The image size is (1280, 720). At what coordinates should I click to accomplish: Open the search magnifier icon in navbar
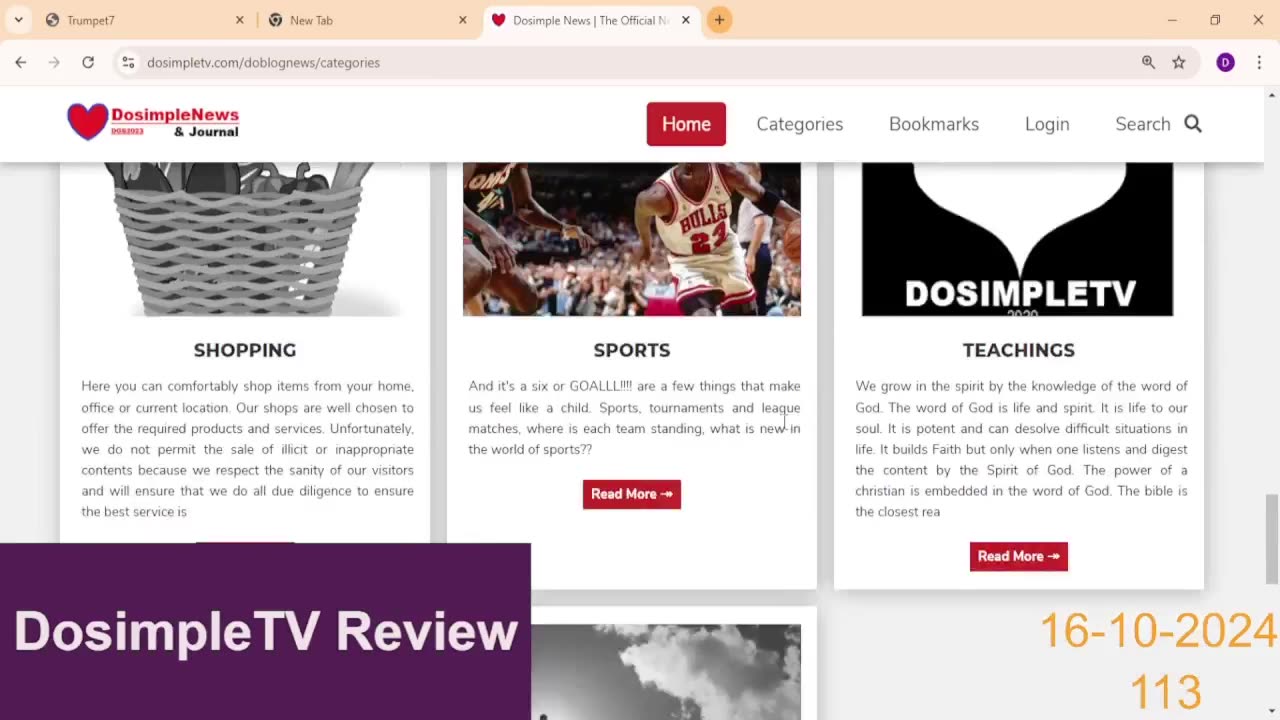[x=1193, y=124]
